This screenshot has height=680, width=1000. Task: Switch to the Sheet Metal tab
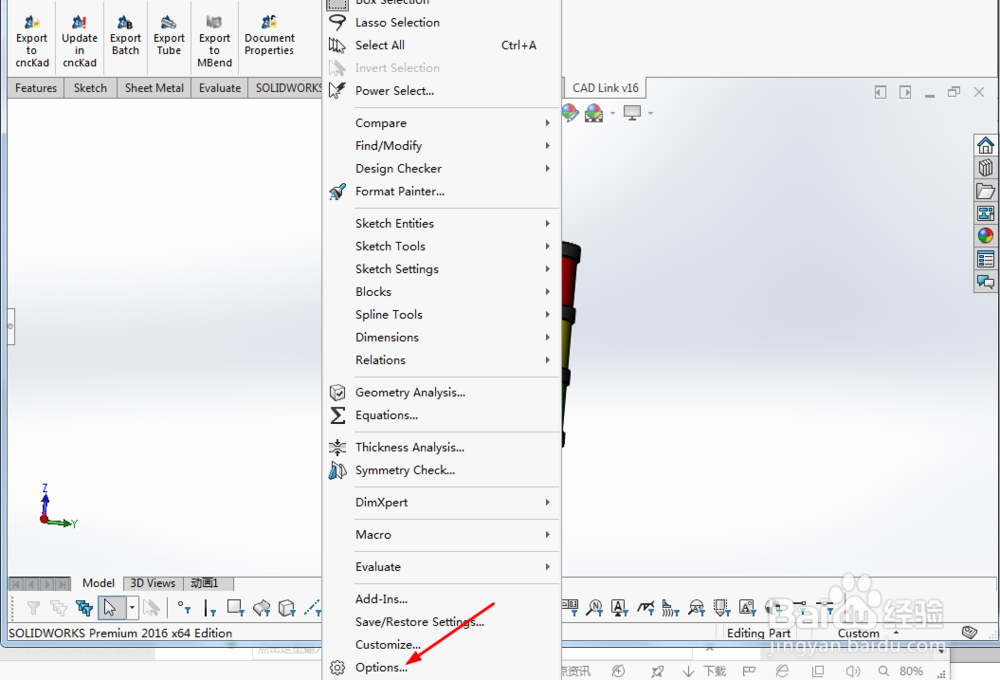point(154,88)
